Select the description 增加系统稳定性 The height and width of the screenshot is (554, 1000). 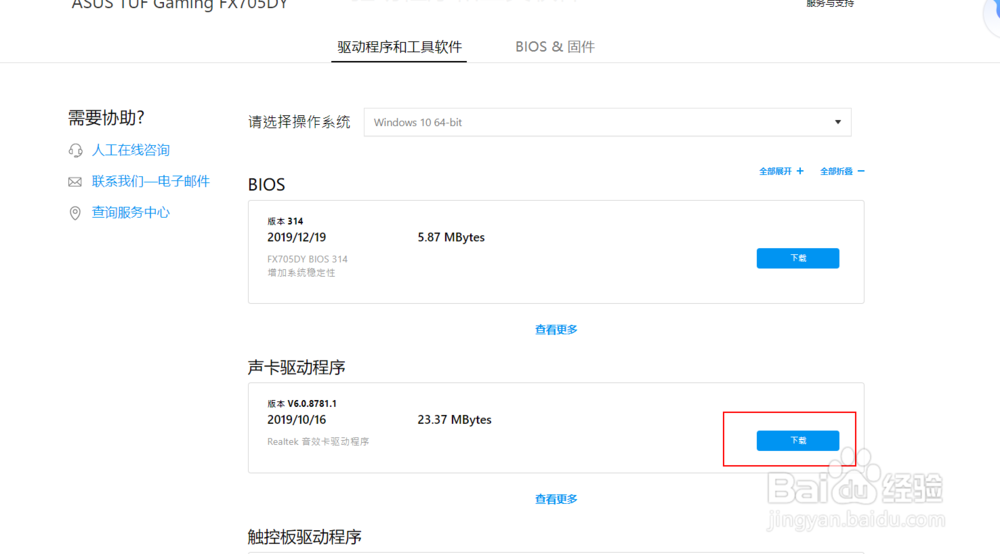point(301,273)
